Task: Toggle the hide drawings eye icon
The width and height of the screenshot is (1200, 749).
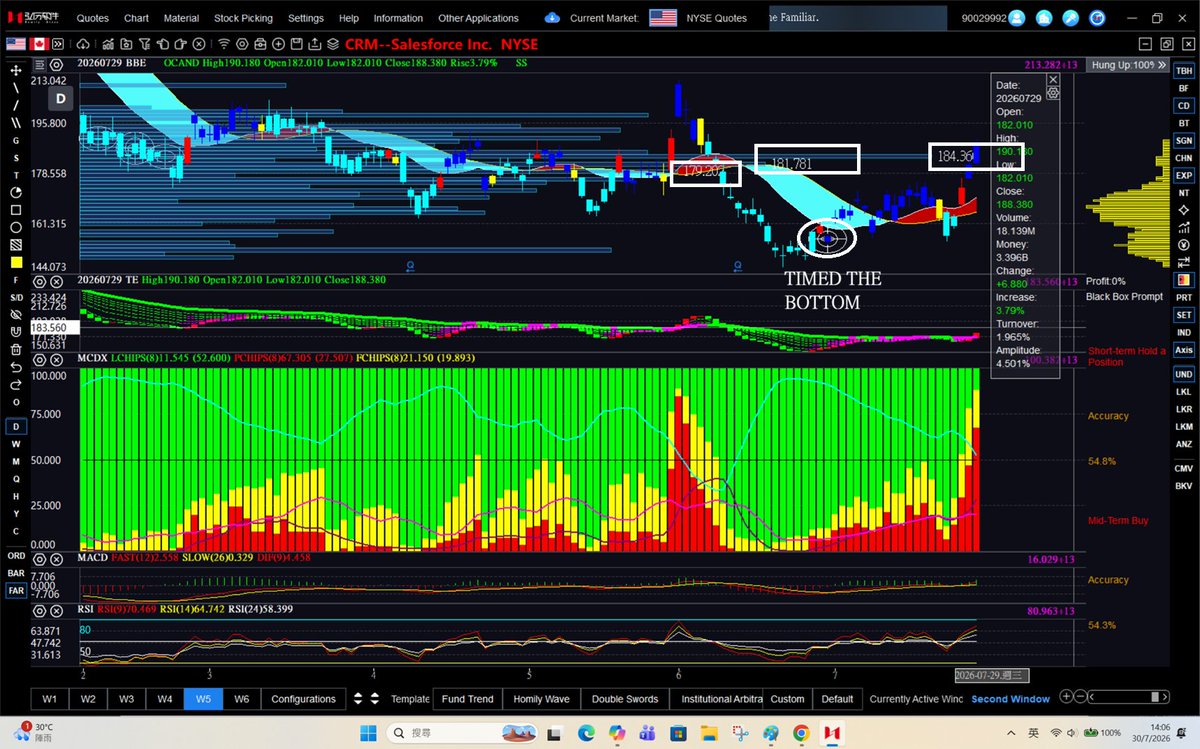Action: click(x=16, y=314)
